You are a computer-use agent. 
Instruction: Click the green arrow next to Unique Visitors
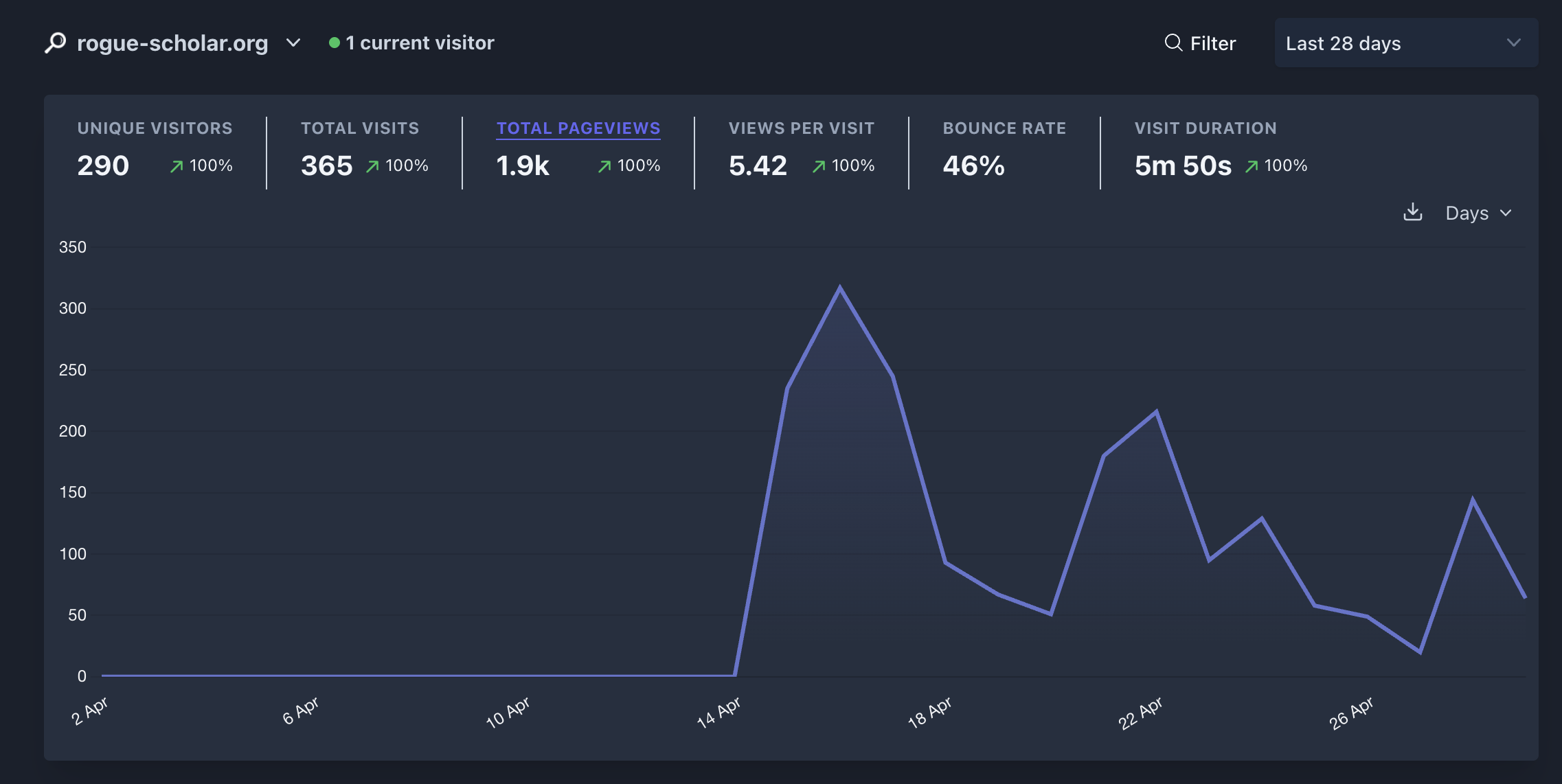177,166
